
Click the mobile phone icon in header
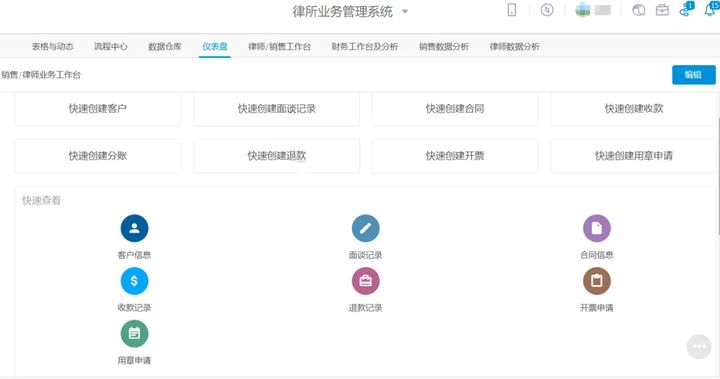click(512, 10)
